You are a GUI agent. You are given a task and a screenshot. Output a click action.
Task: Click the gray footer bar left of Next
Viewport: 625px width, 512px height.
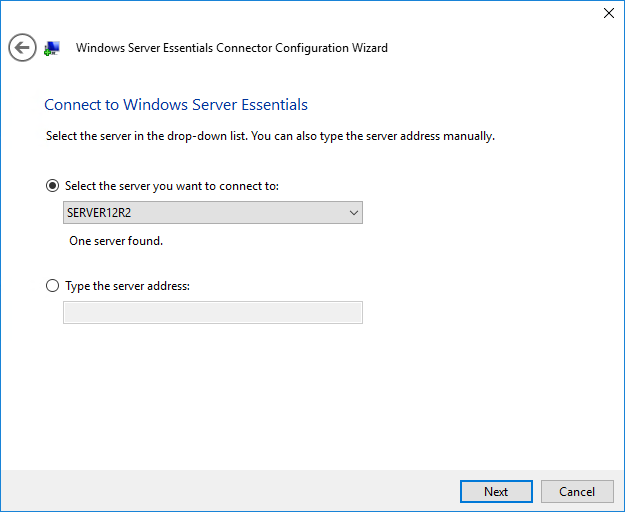(230, 491)
